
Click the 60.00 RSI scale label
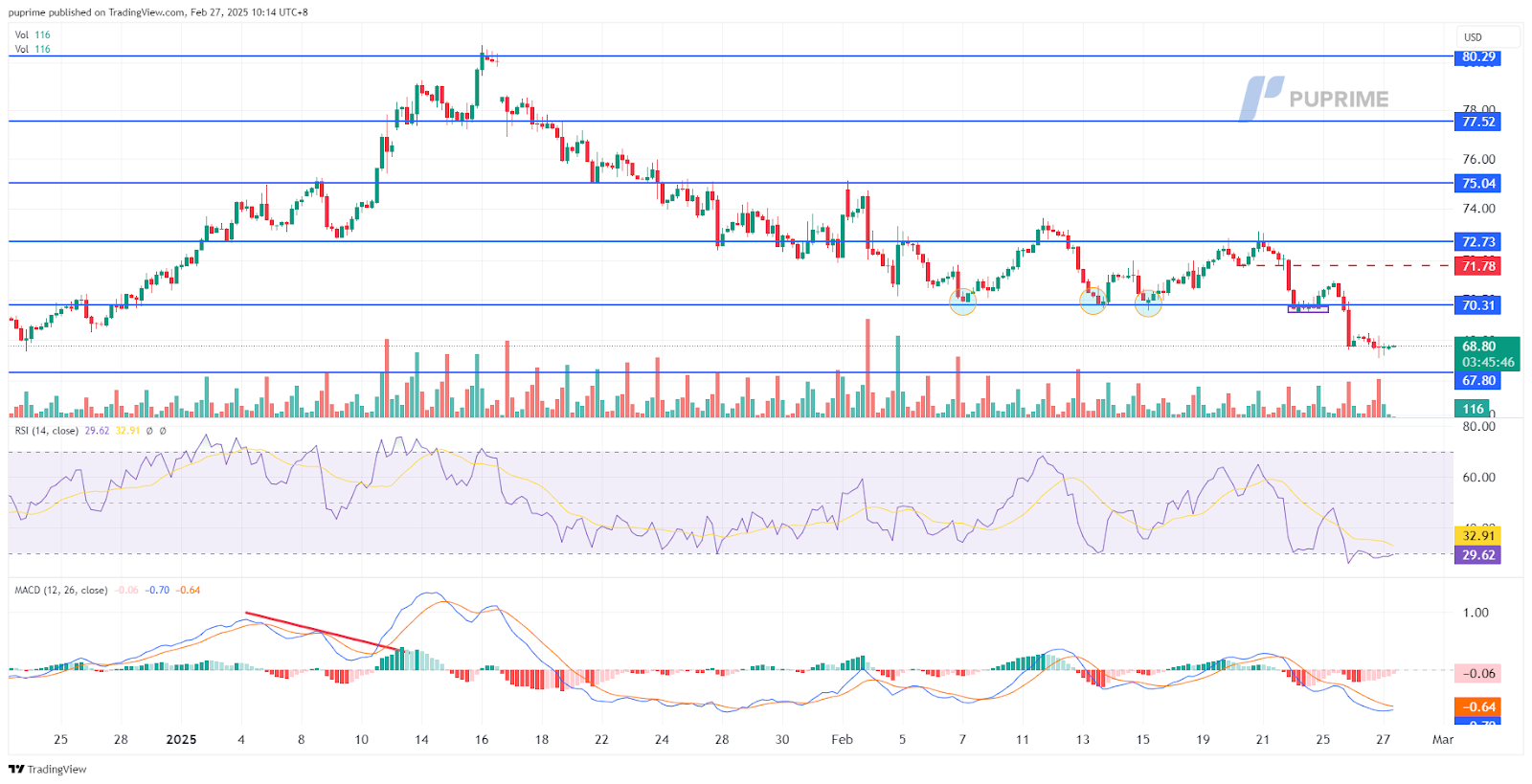[x=1478, y=477]
